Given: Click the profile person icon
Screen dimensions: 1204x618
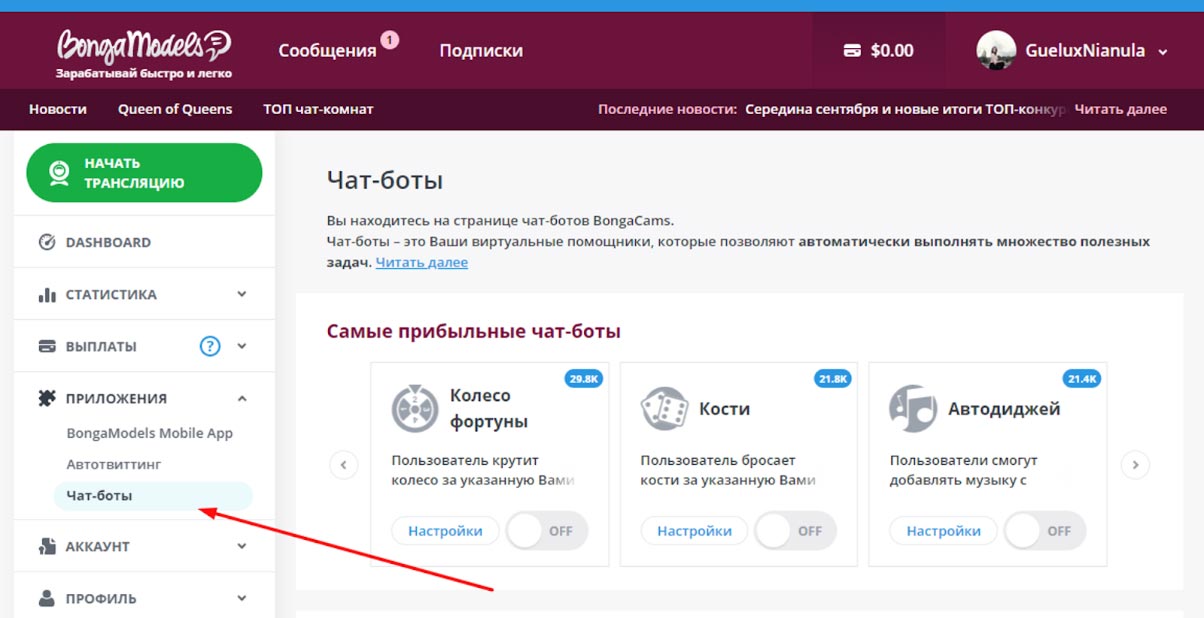Looking at the screenshot, I should click(x=47, y=598).
